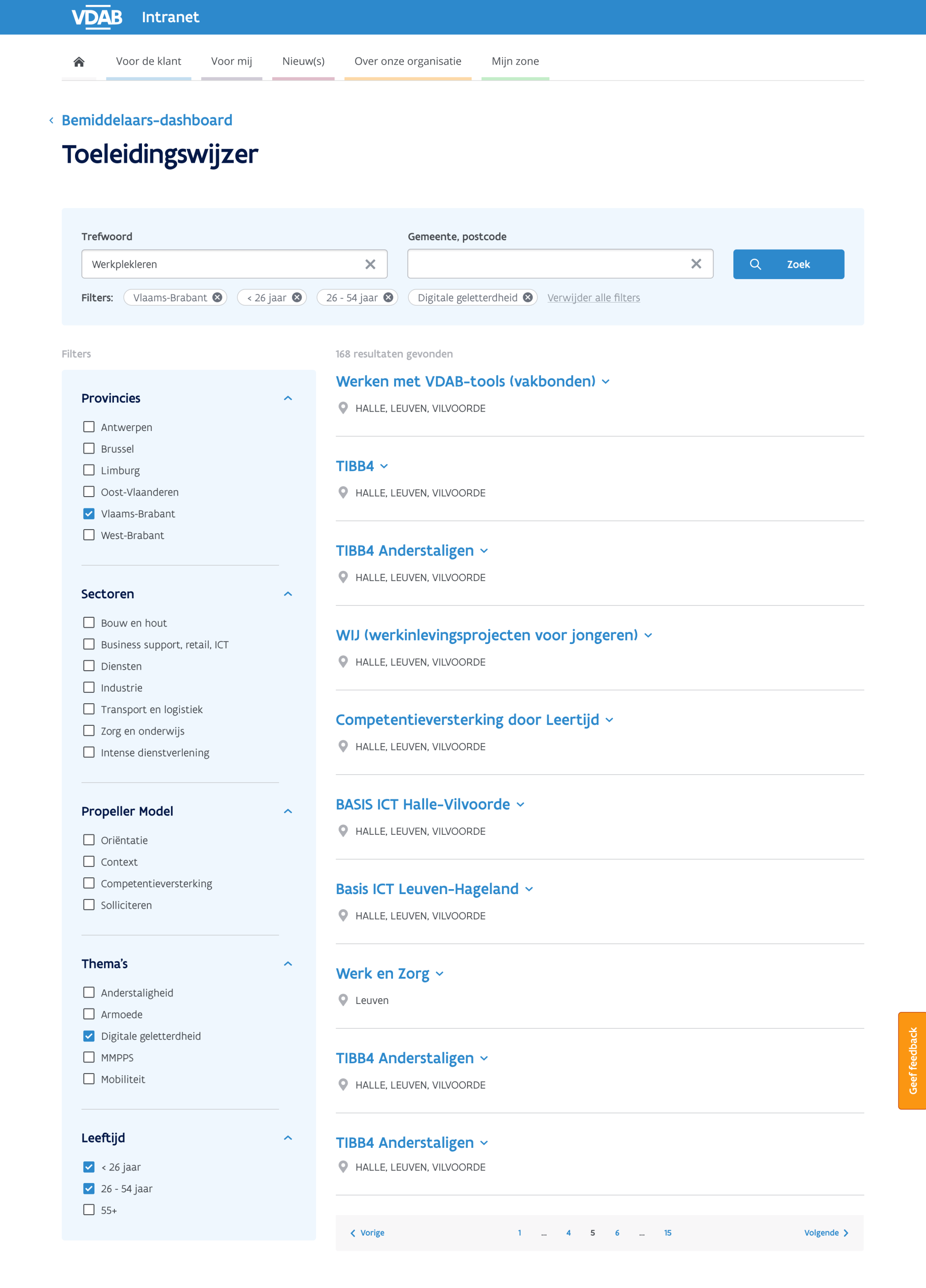
Task: Remove the < 26 jaar filter chip
Action: coord(297,298)
